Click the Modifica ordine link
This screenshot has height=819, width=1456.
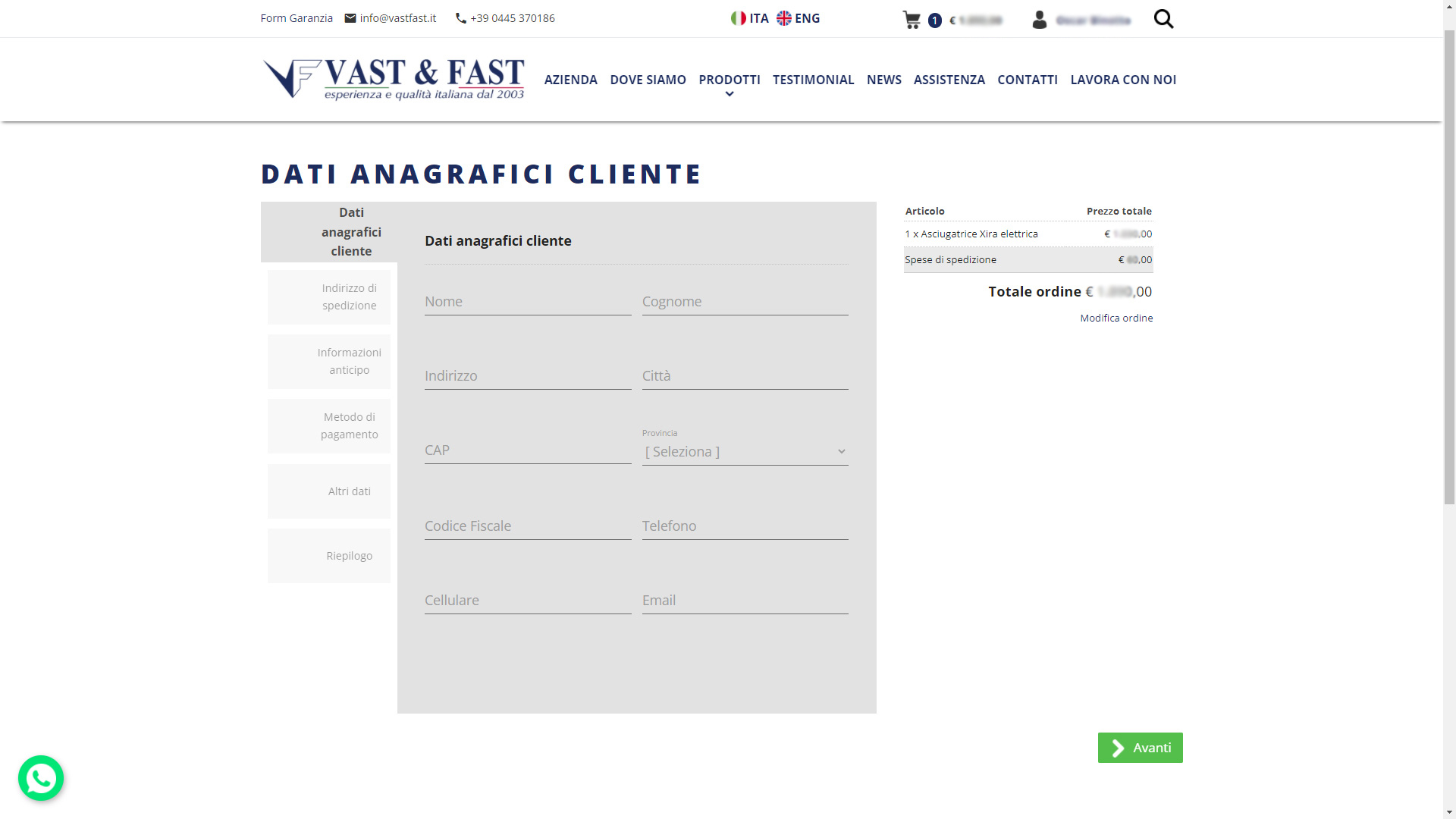point(1116,318)
